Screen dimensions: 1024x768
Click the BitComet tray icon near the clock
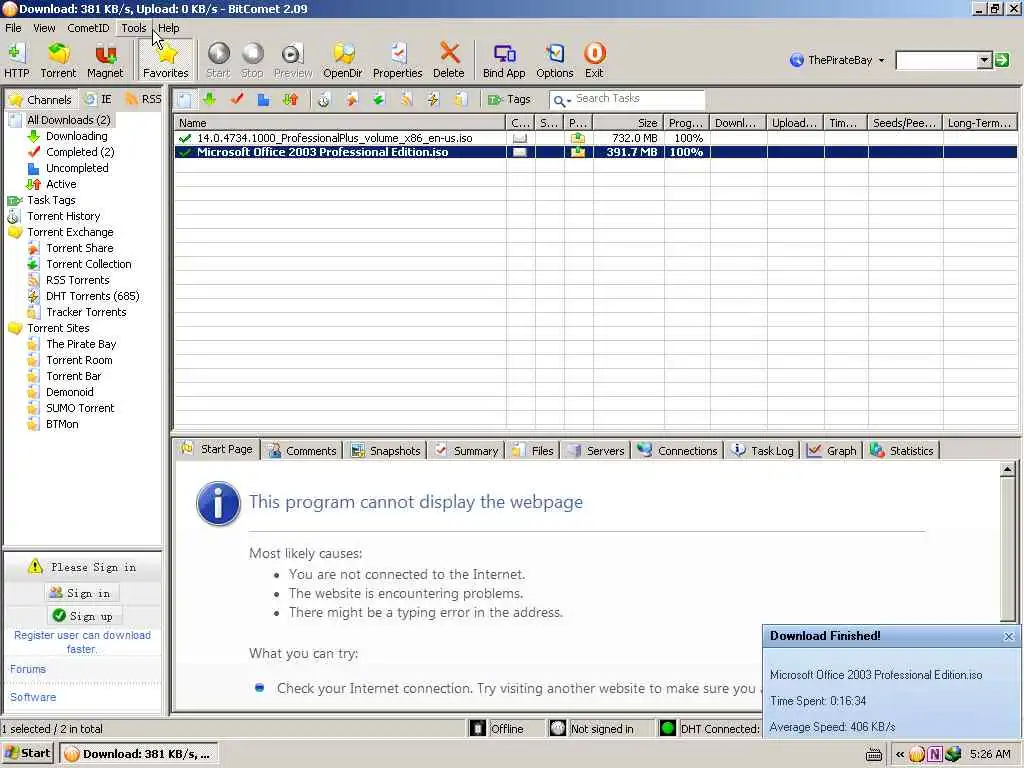[x=917, y=754]
